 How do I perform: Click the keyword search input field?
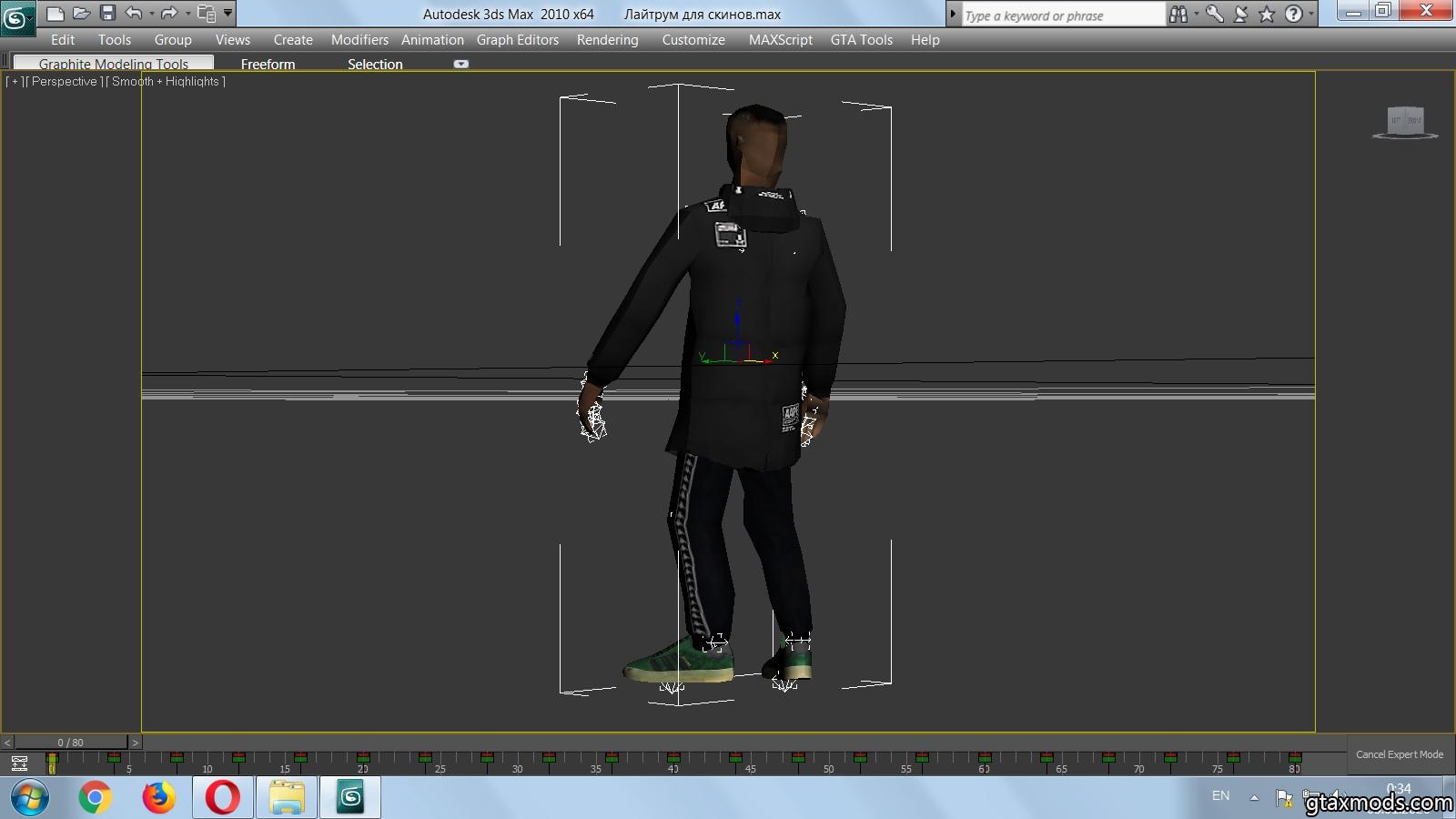point(1061,15)
